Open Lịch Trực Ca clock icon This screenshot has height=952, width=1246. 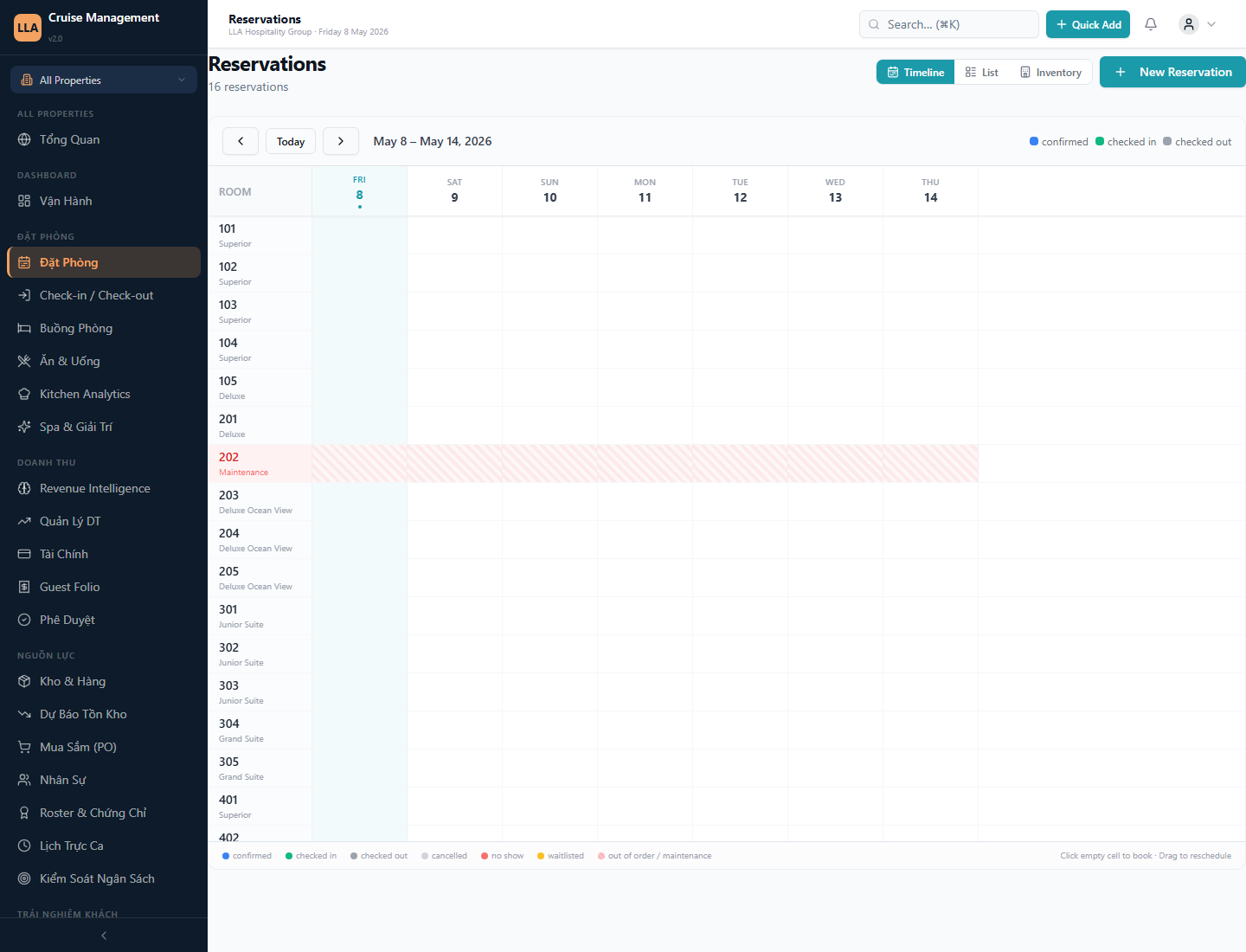tap(24, 846)
